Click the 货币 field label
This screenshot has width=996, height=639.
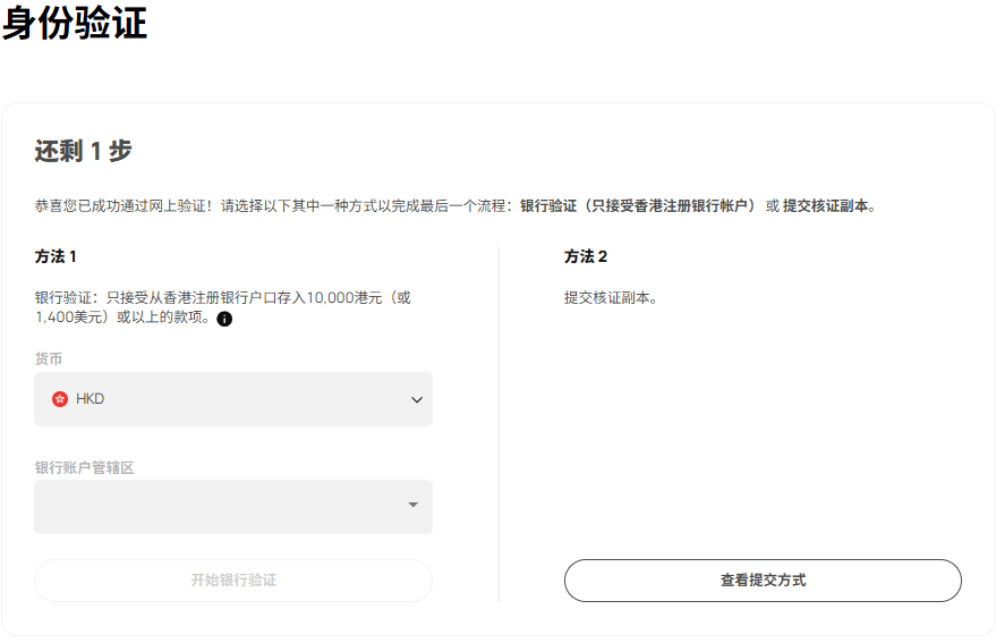coord(48,359)
